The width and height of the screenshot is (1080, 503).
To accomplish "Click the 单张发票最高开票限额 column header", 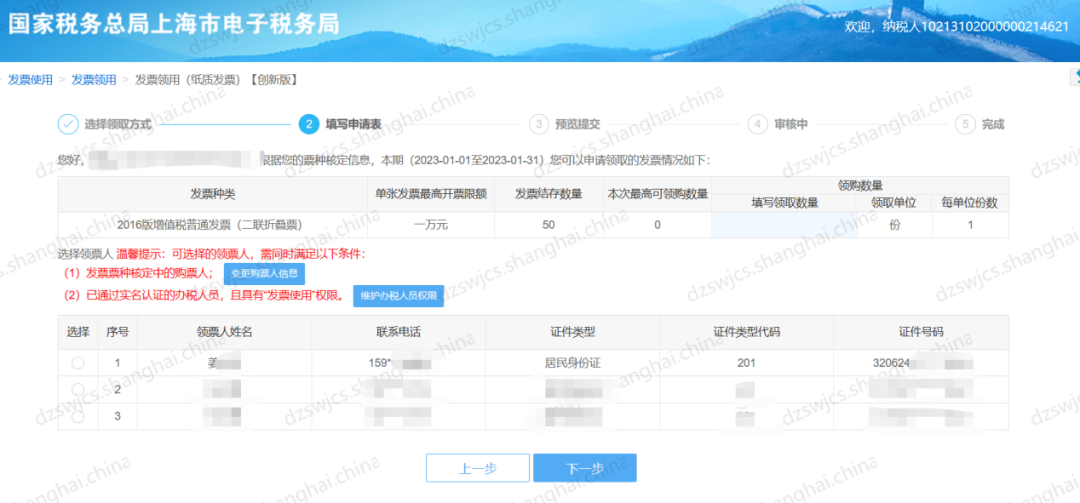I will (x=431, y=194).
